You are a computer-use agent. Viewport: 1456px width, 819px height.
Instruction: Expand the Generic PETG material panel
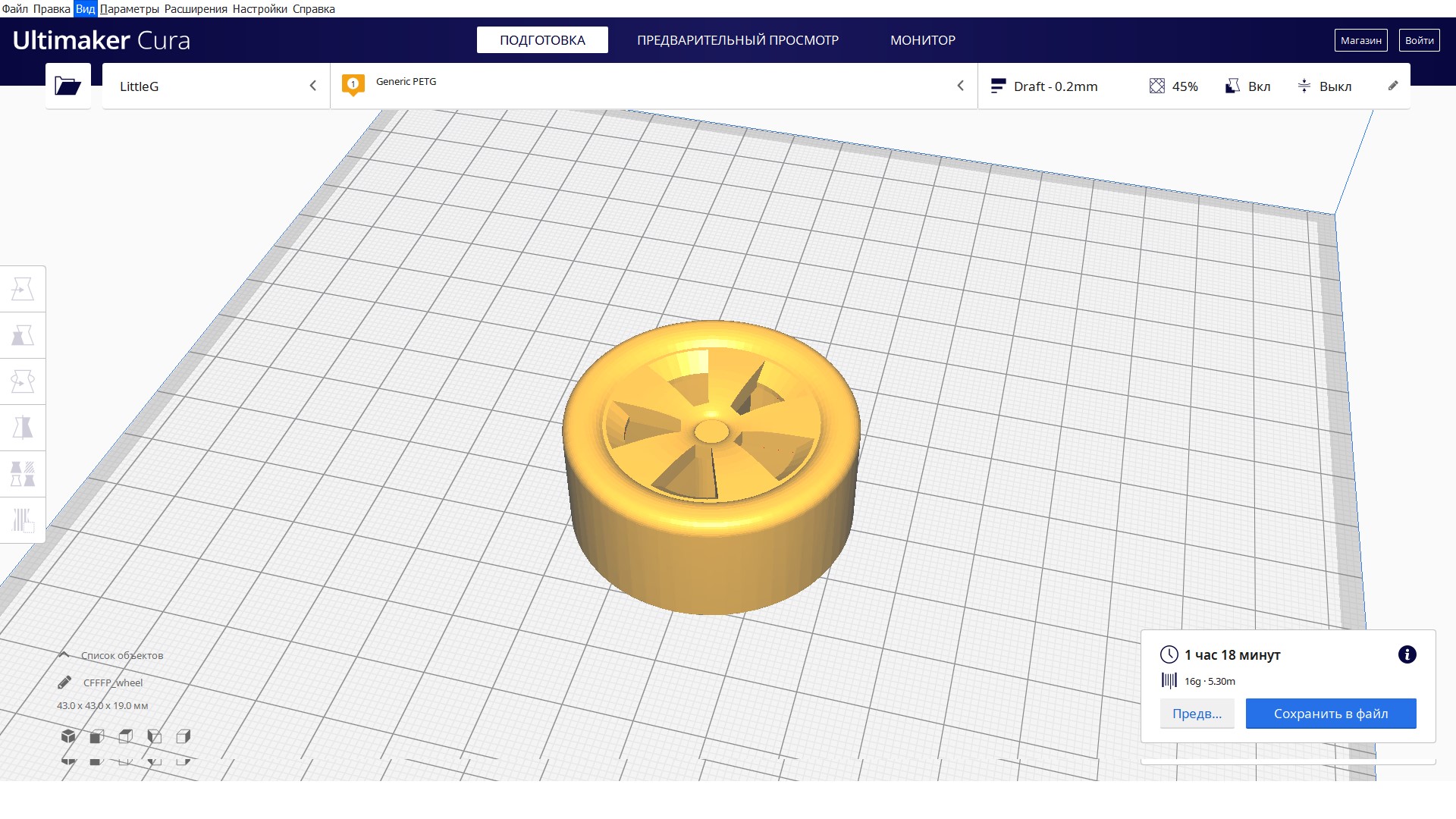coord(652,86)
